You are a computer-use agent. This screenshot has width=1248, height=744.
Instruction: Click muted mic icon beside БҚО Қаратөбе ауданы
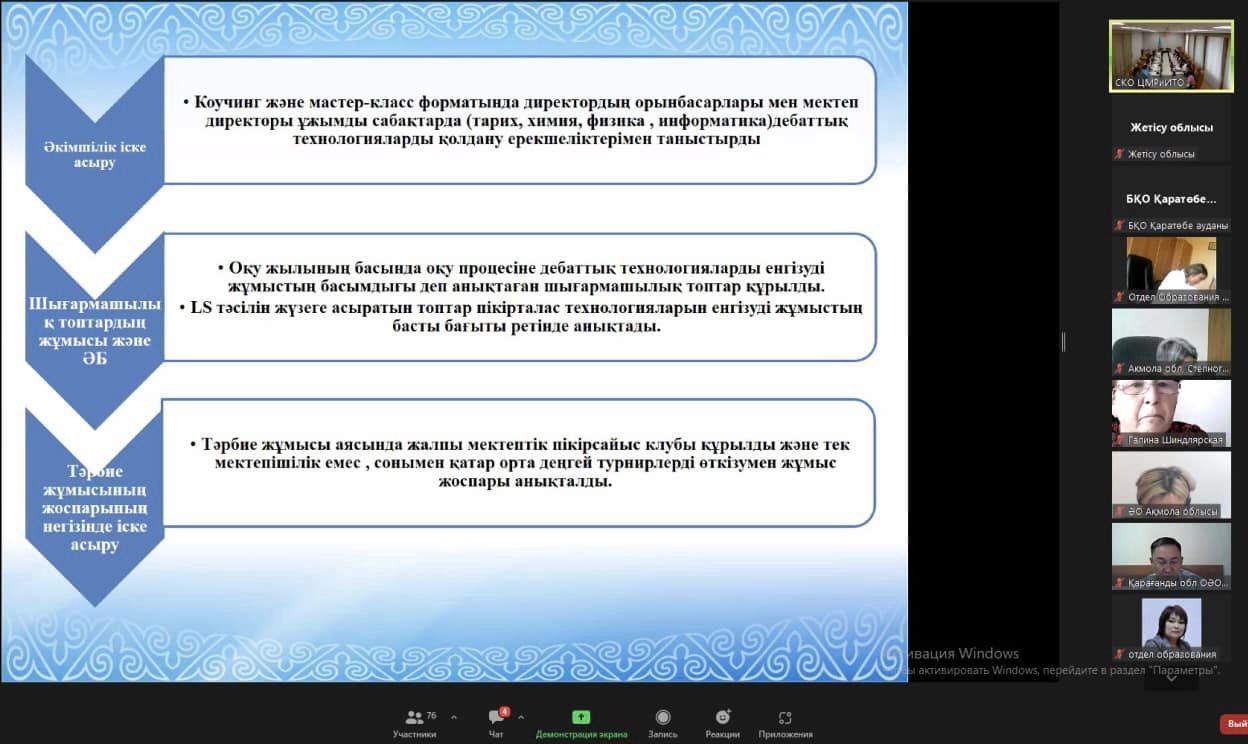click(1120, 226)
